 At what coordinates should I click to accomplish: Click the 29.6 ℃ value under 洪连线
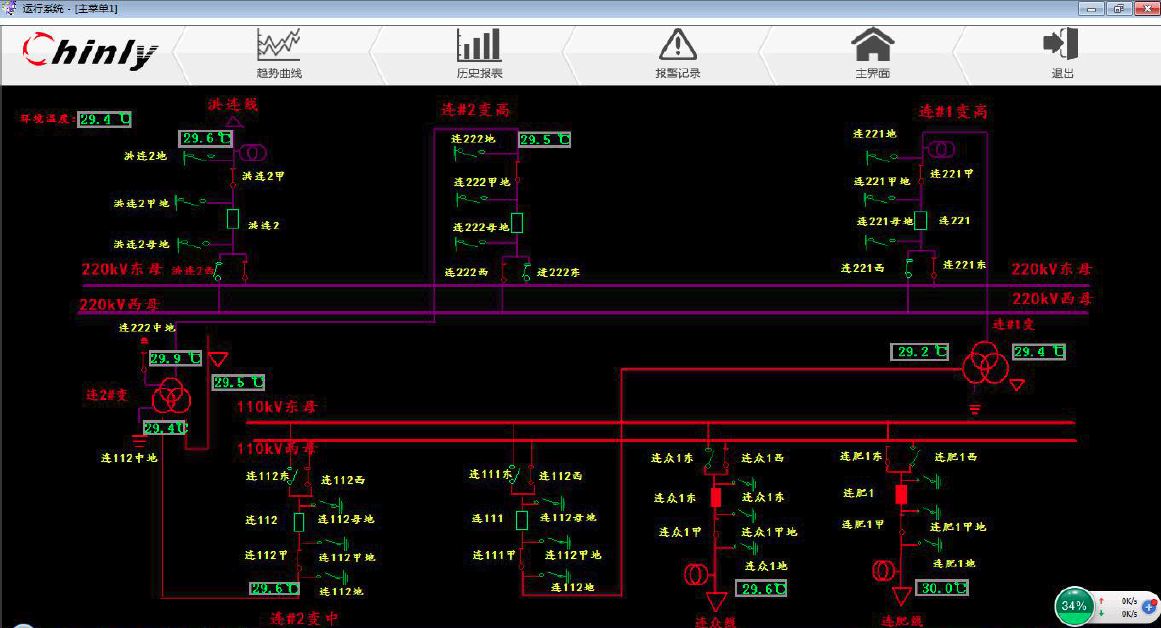(x=207, y=138)
